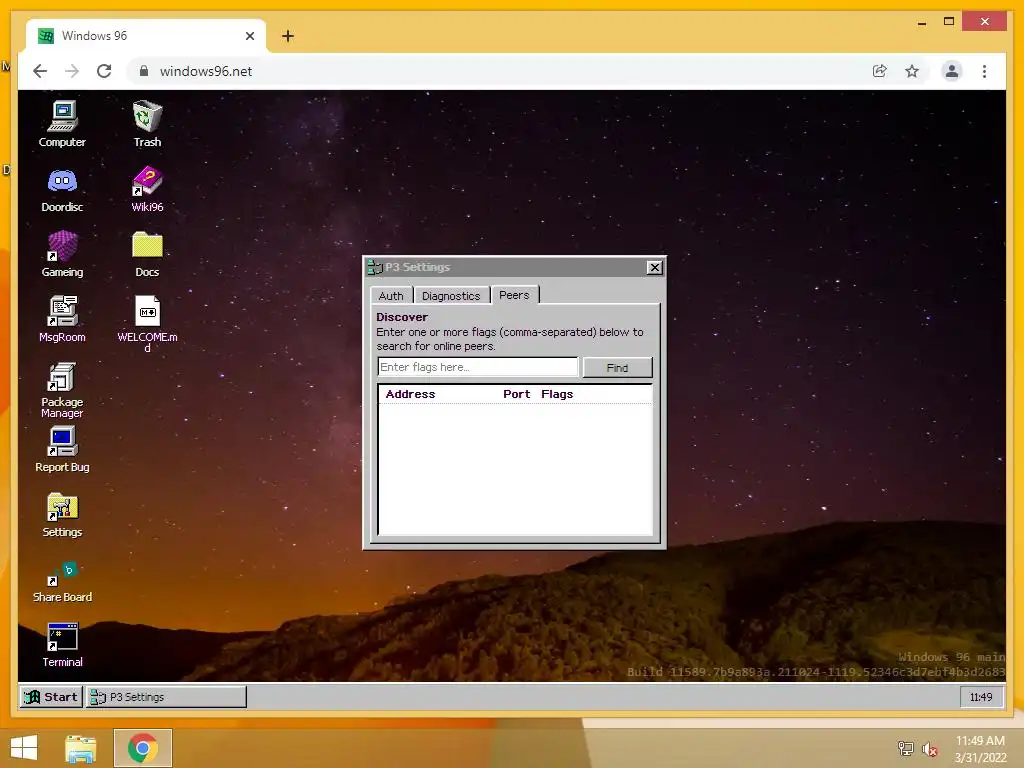Click the P3 Settings title bar icon
This screenshot has width=1024, height=768.
coord(375,267)
